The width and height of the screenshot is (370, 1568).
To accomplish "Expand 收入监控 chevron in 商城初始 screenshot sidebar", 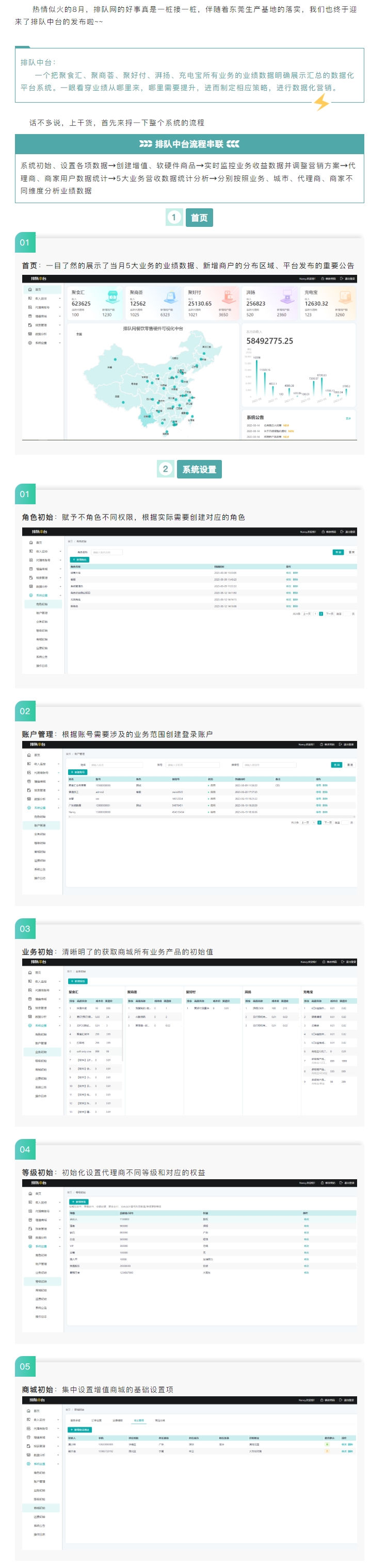I will [x=58, y=1420].
